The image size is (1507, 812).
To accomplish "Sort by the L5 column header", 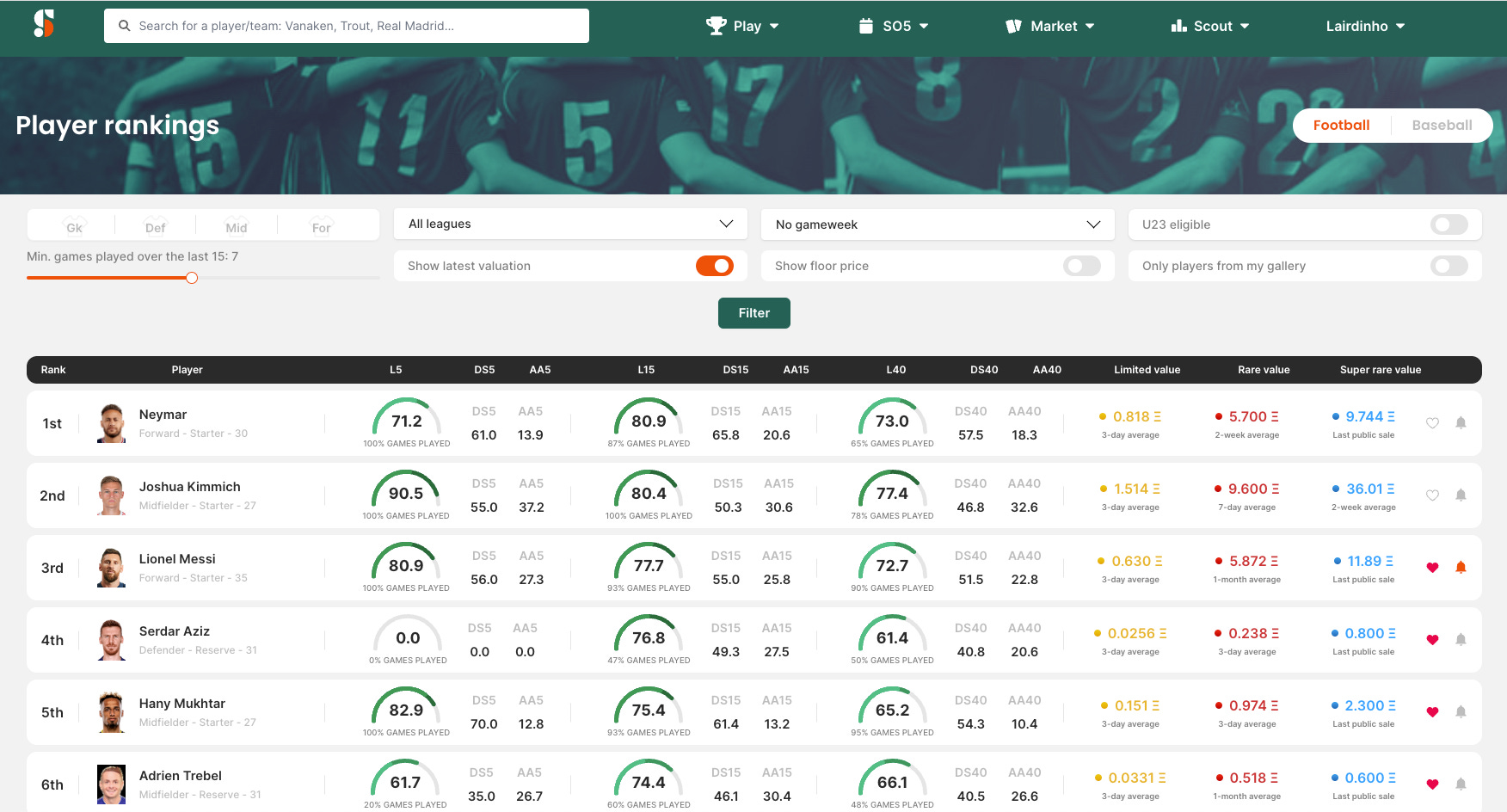I will pyautogui.click(x=396, y=370).
